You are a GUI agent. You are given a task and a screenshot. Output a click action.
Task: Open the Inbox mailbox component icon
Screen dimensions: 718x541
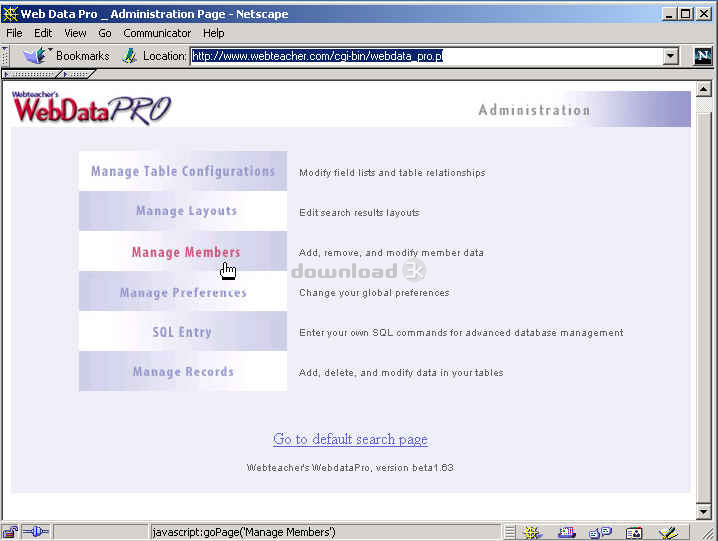click(x=567, y=532)
